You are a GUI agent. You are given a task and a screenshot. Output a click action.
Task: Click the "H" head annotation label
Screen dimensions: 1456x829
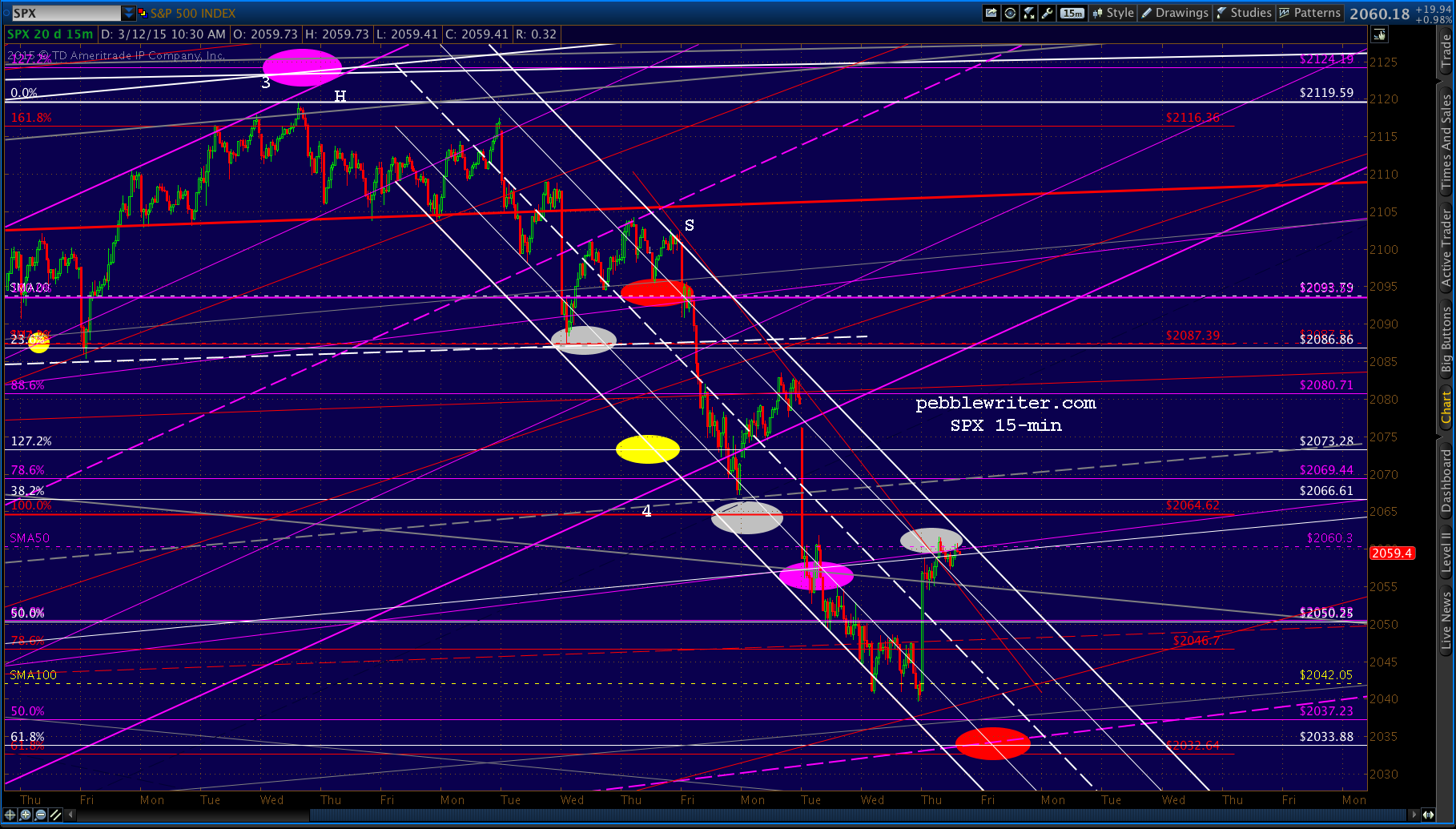[x=340, y=96]
